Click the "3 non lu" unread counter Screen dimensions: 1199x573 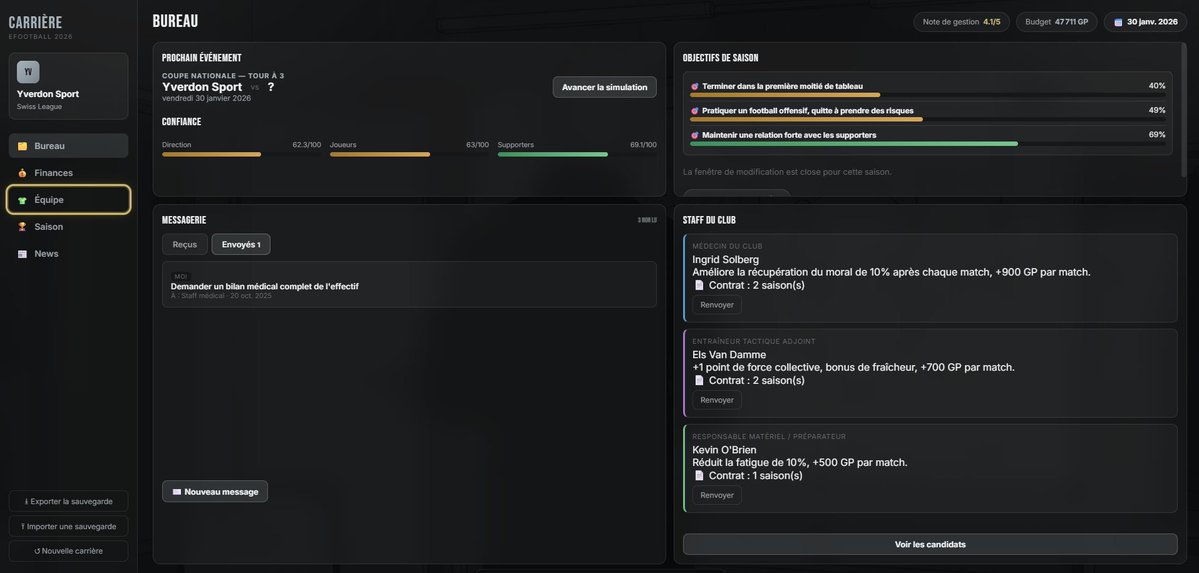point(647,220)
